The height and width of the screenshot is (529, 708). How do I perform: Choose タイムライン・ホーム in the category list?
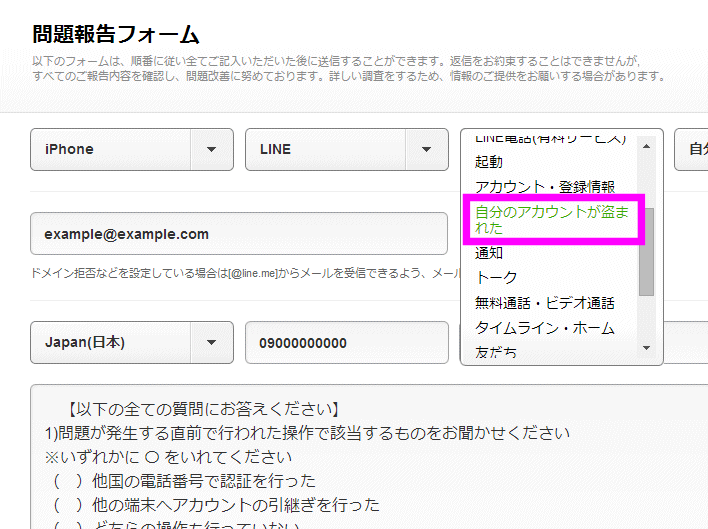point(545,327)
